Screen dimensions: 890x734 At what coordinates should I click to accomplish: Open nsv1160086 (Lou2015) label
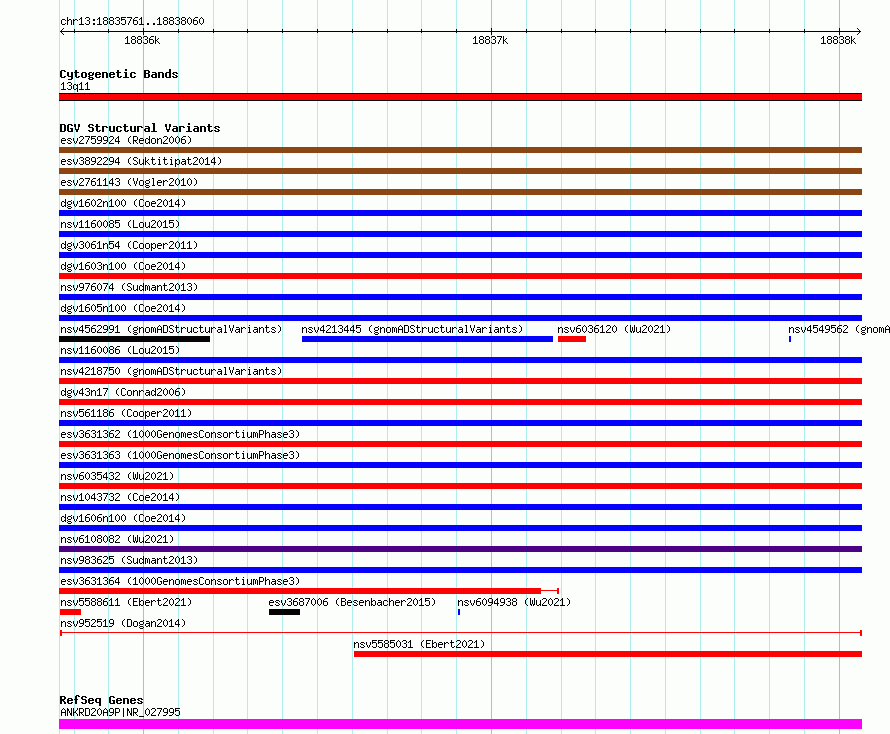point(120,350)
